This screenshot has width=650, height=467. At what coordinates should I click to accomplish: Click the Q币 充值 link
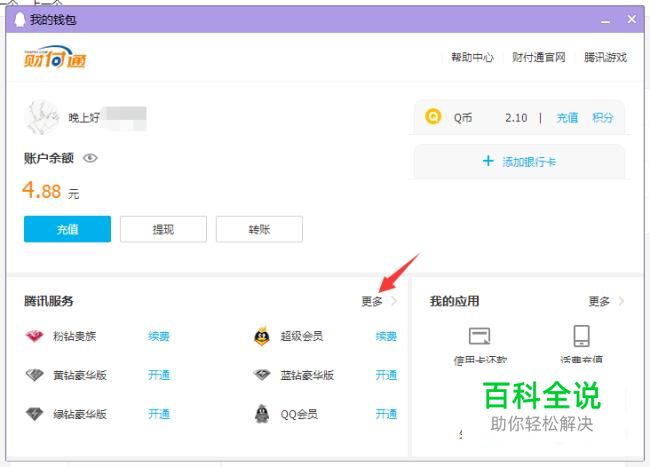567,118
